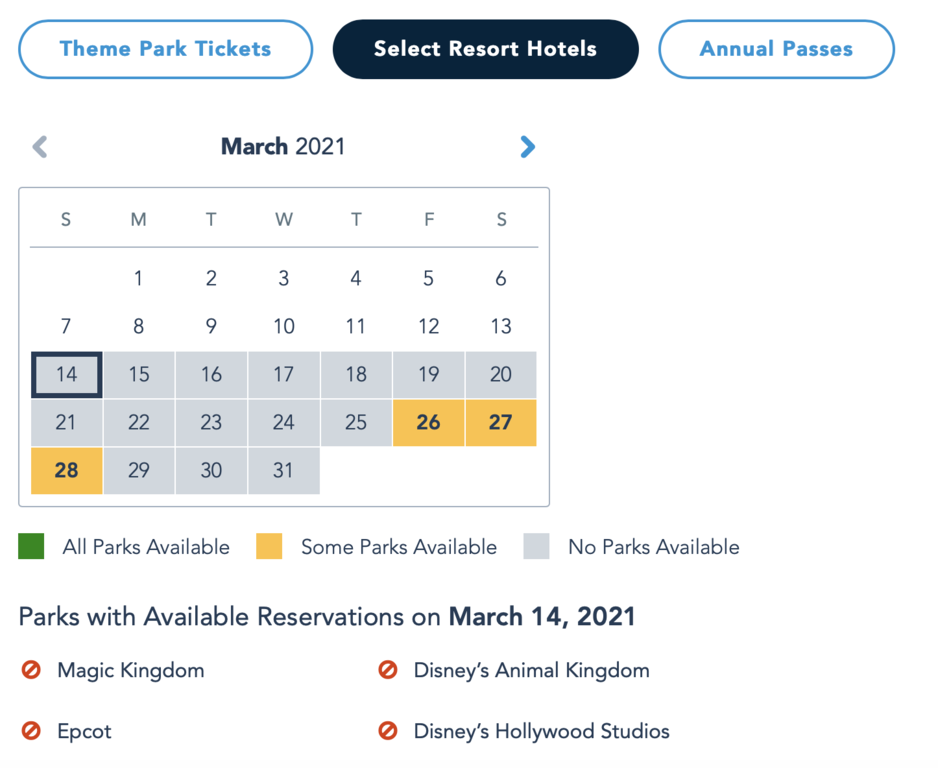938x768 pixels.
Task: Select the highlighted March 14 date
Action: 66,375
